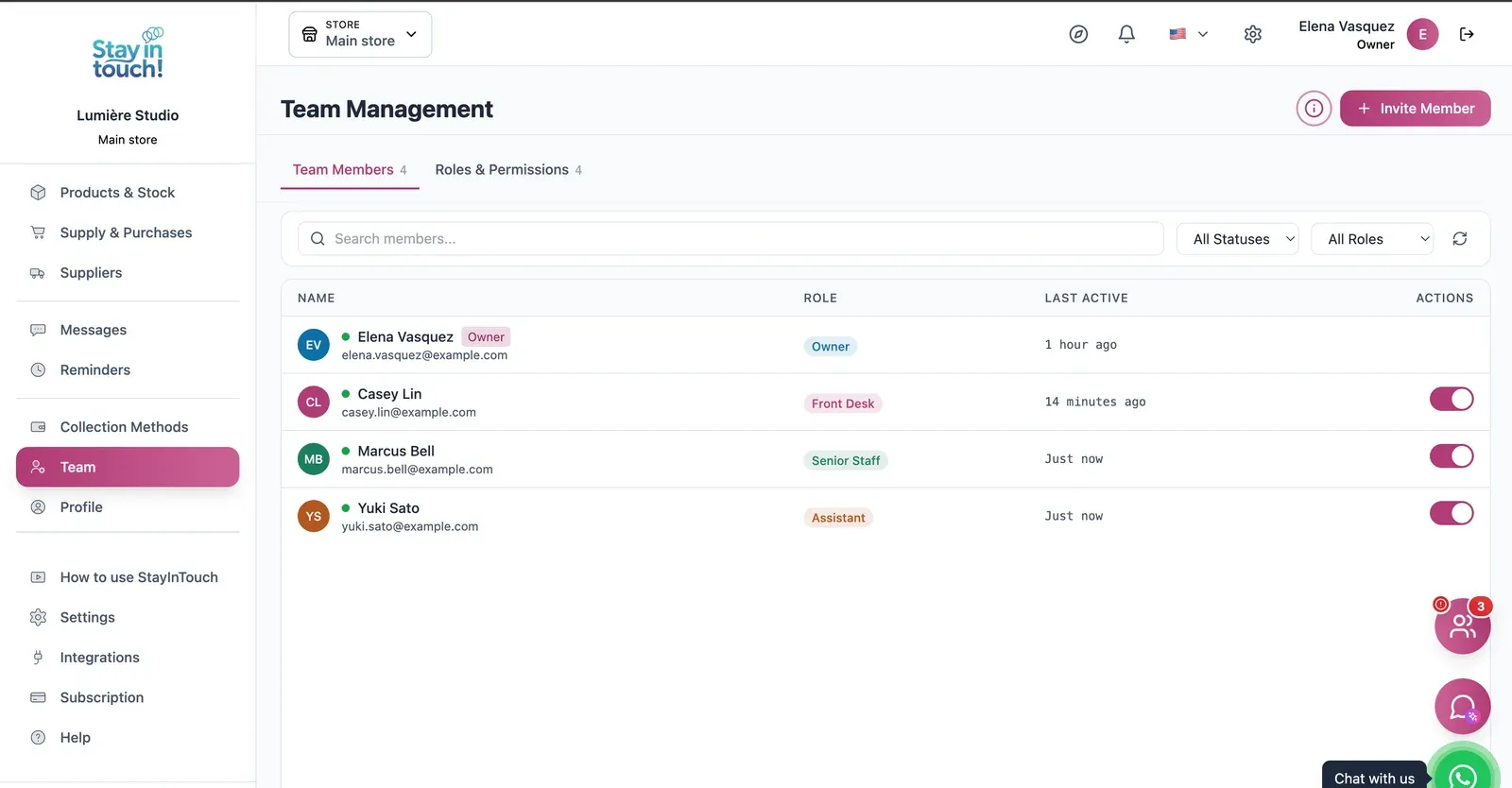This screenshot has height=788, width=1512.
Task: Disable Casey Lin's active toggle
Action: 1452,399
